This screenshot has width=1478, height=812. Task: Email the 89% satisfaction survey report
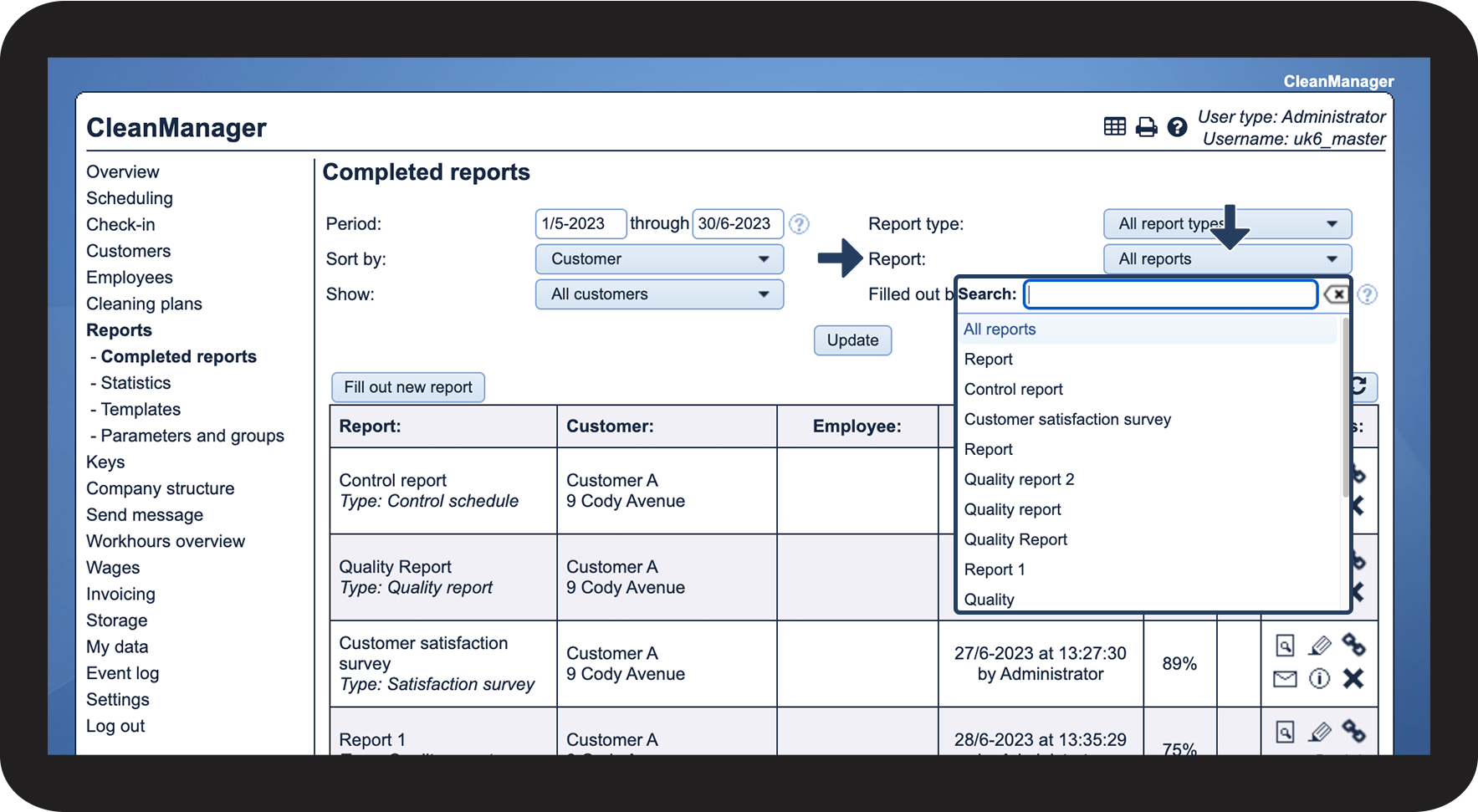point(1285,679)
